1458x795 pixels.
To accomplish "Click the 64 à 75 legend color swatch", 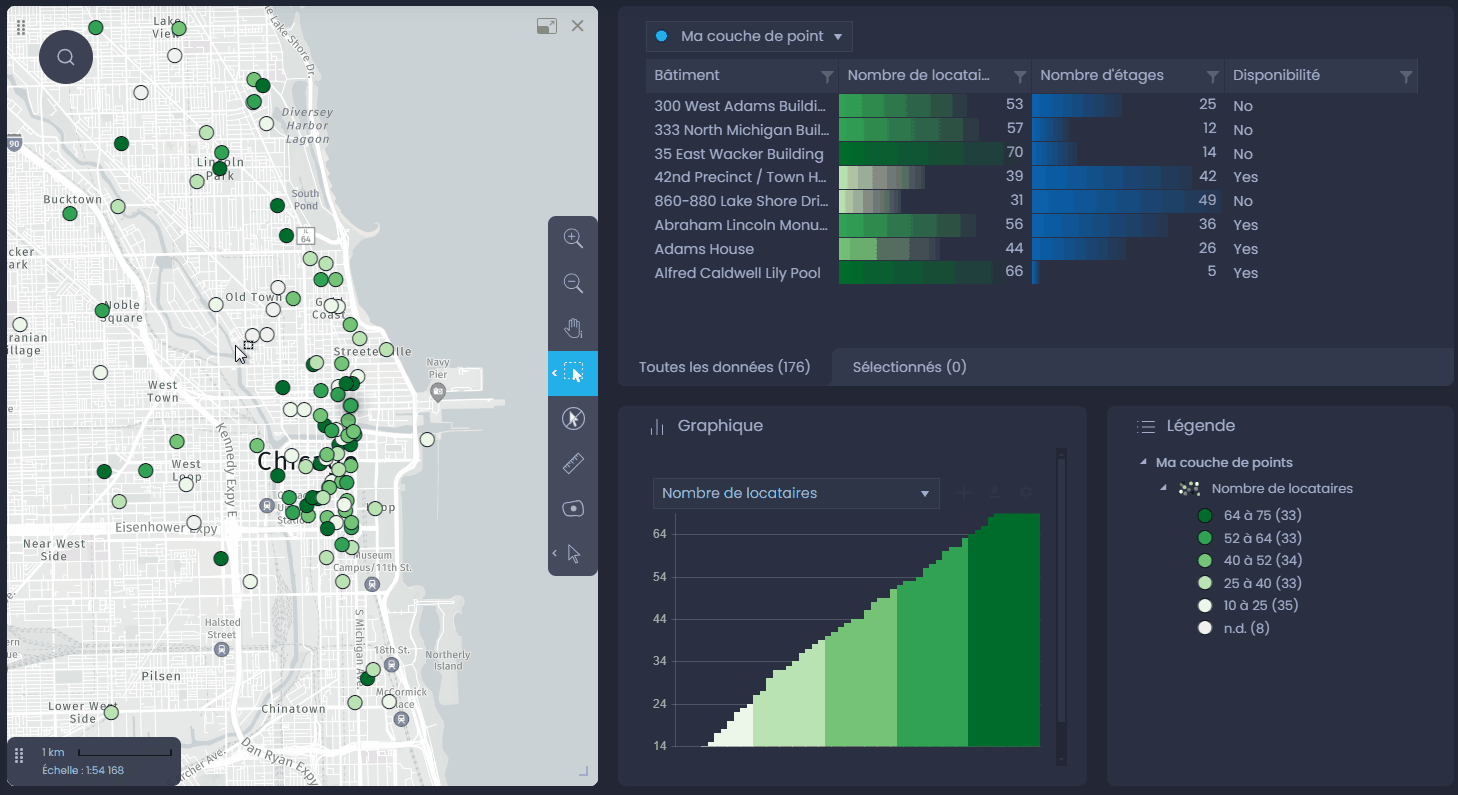I will tap(1205, 516).
